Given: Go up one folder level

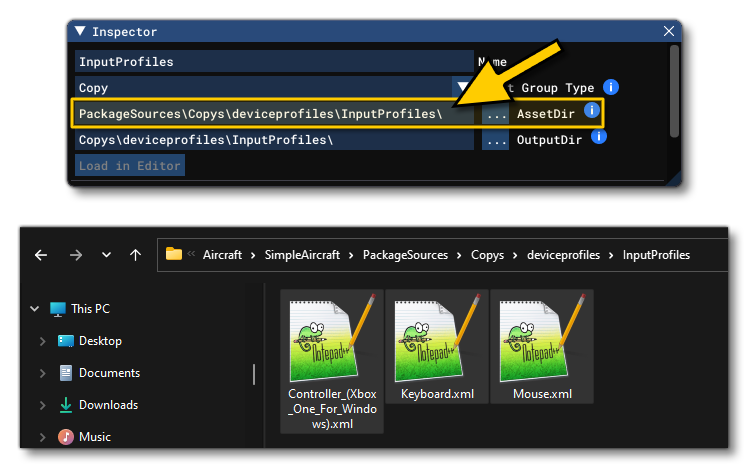Looking at the screenshot, I should coord(135,255).
